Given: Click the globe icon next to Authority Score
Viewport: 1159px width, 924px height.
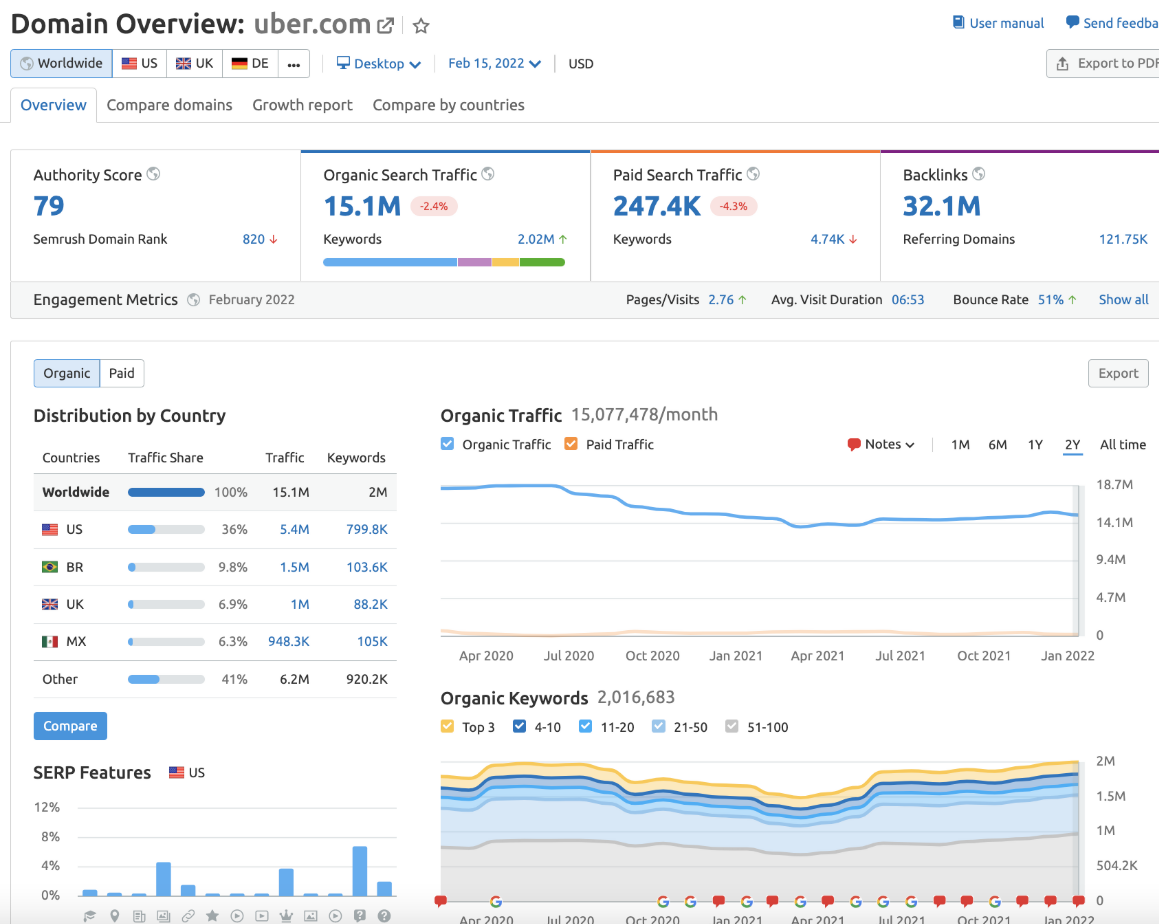Looking at the screenshot, I should pos(153,174).
